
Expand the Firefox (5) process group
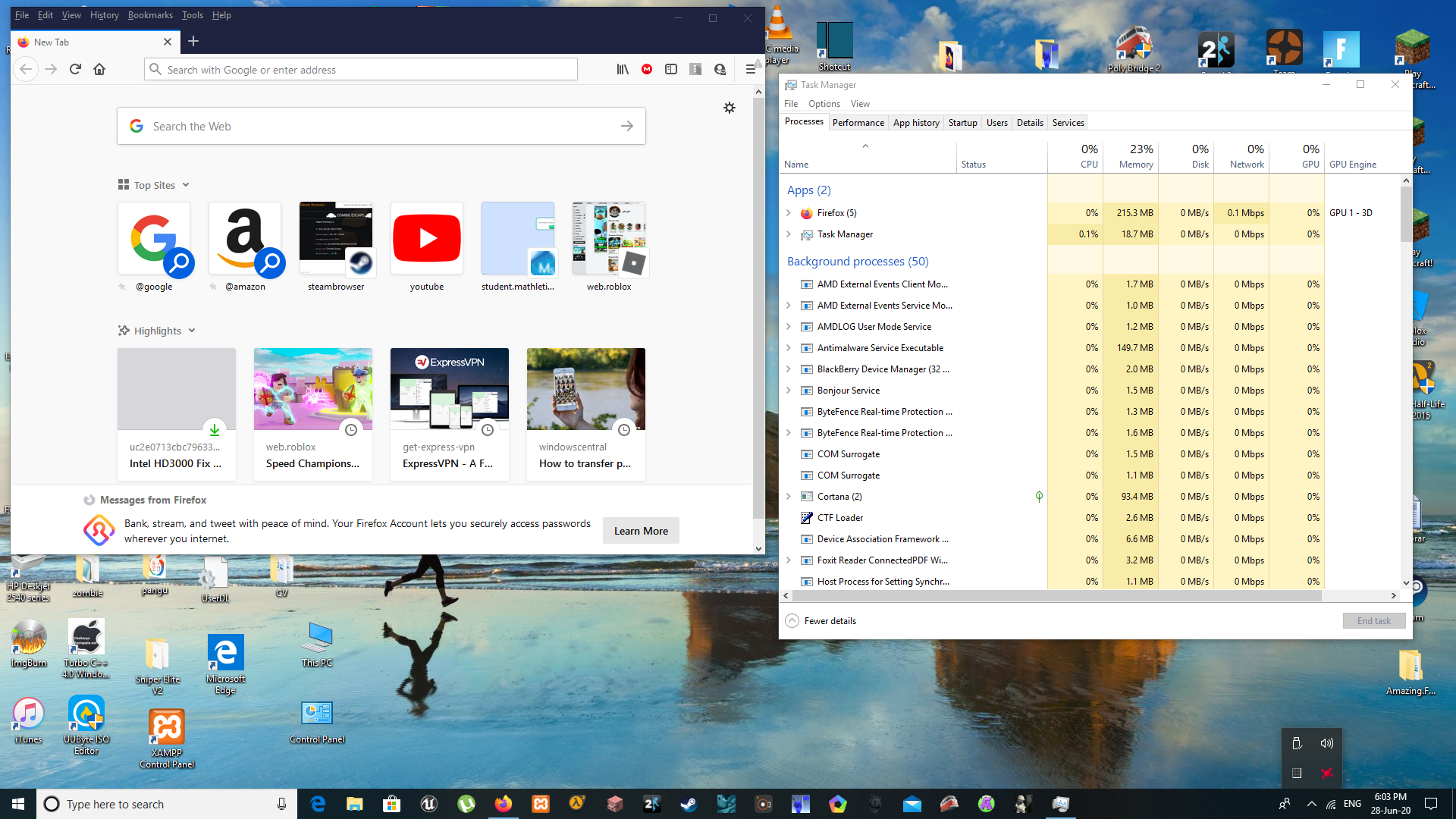789,213
